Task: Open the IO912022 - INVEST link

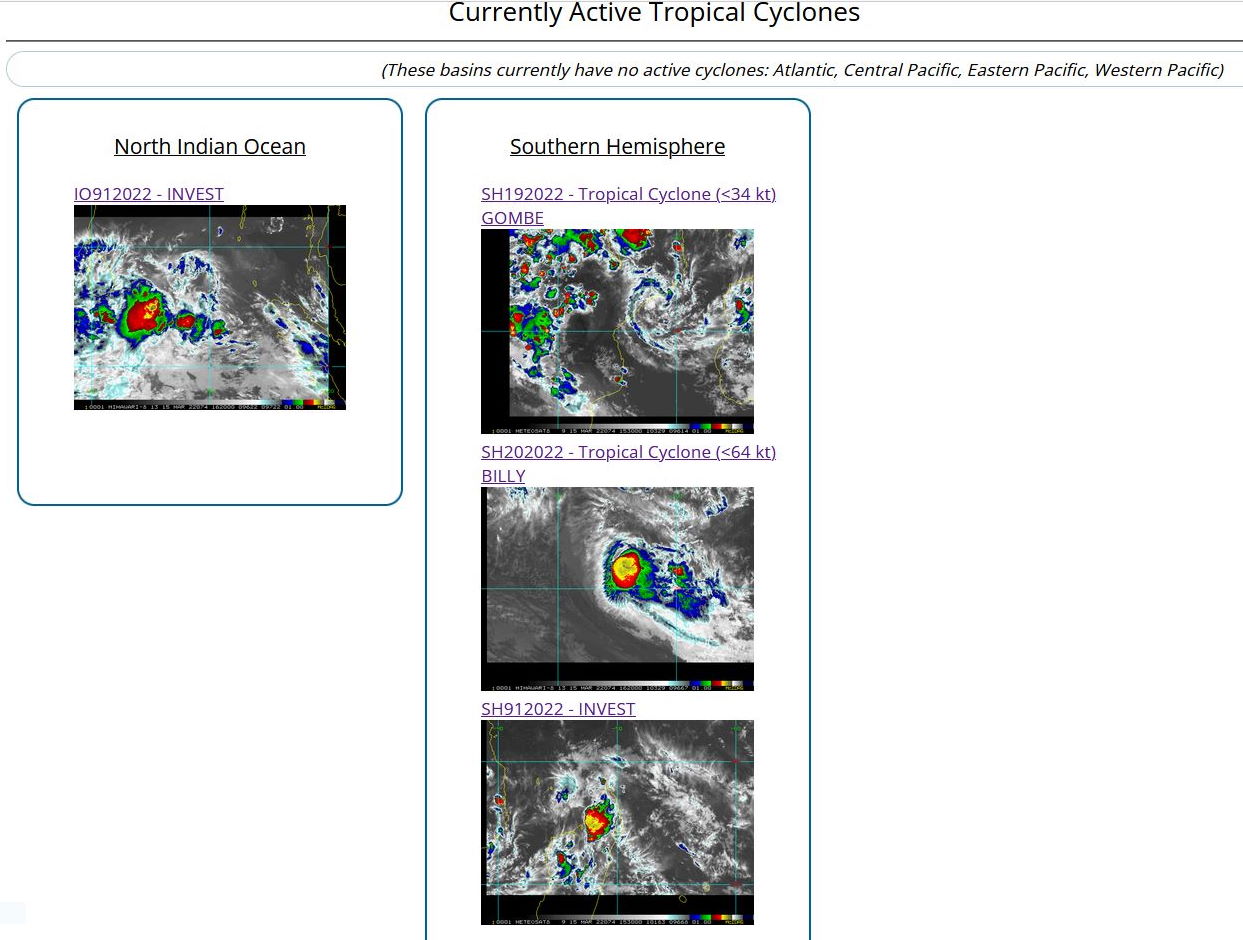Action: [149, 194]
